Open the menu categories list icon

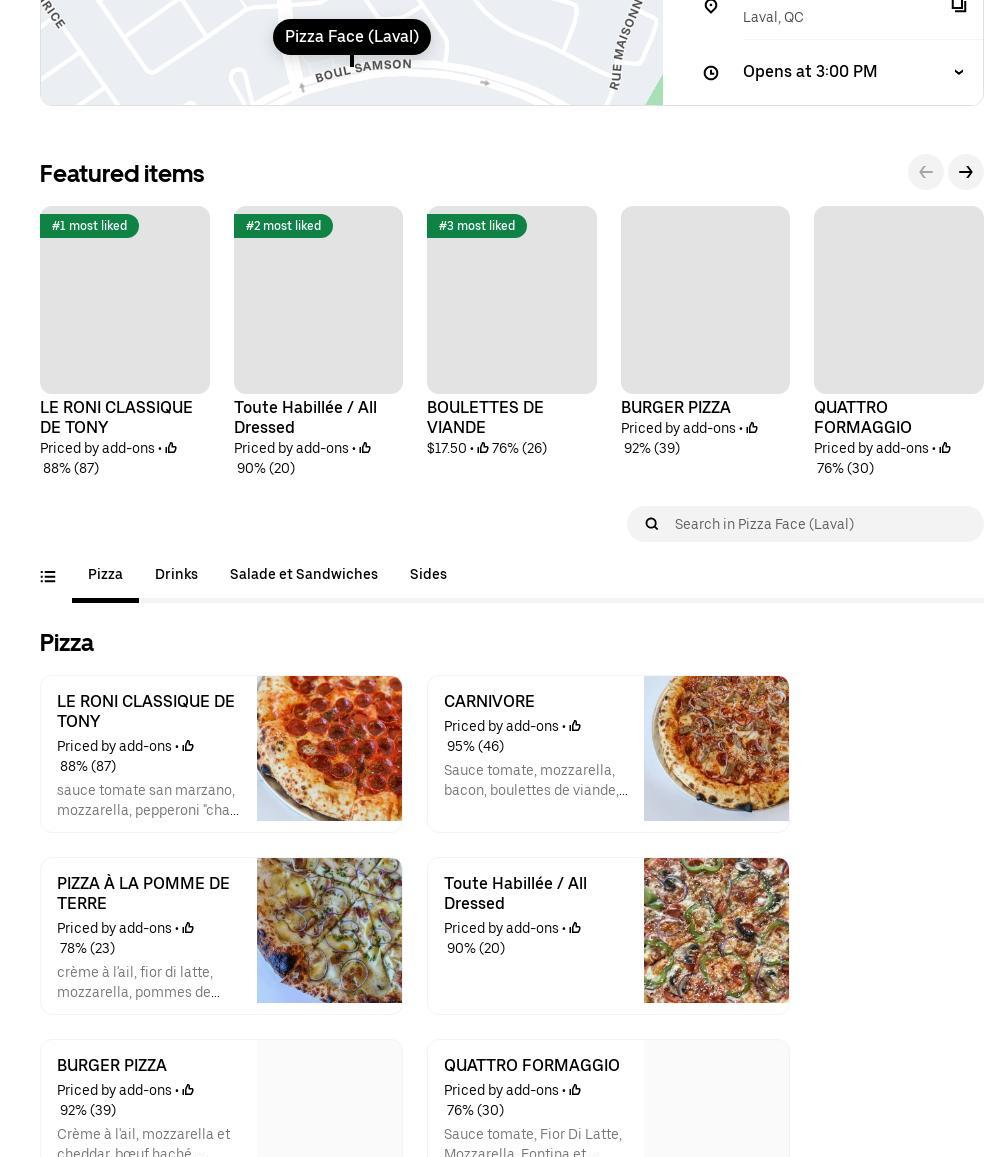[48, 576]
